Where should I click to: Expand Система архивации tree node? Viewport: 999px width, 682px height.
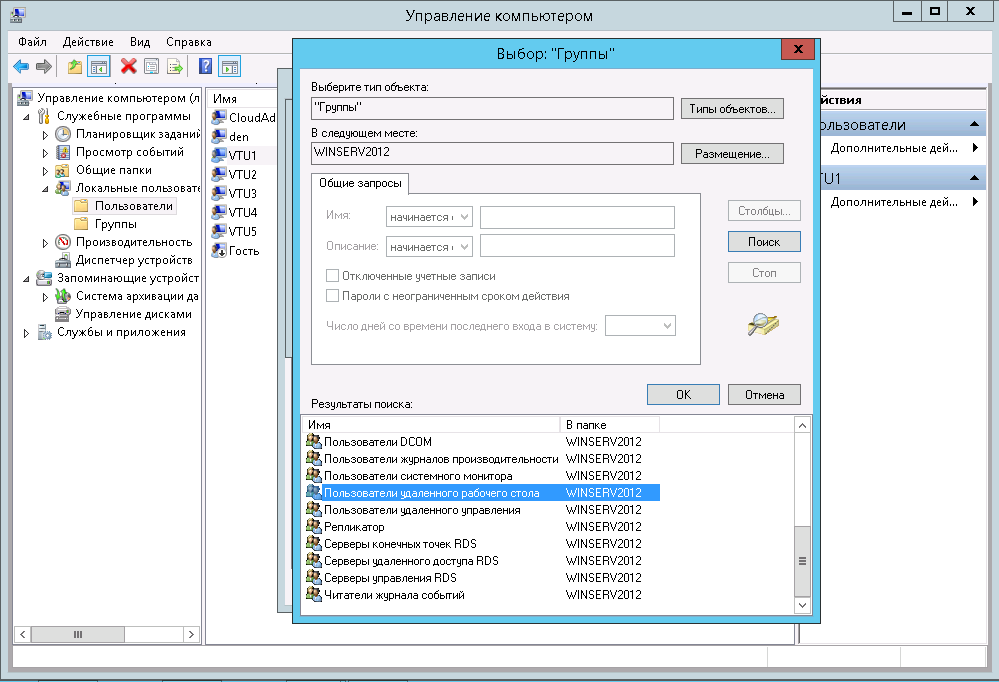click(x=45, y=296)
